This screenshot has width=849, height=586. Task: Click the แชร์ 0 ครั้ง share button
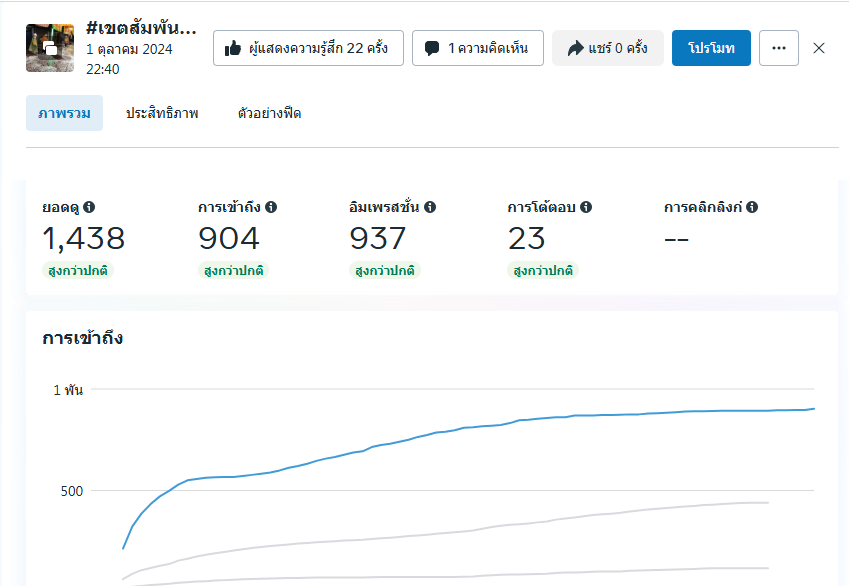pos(607,48)
